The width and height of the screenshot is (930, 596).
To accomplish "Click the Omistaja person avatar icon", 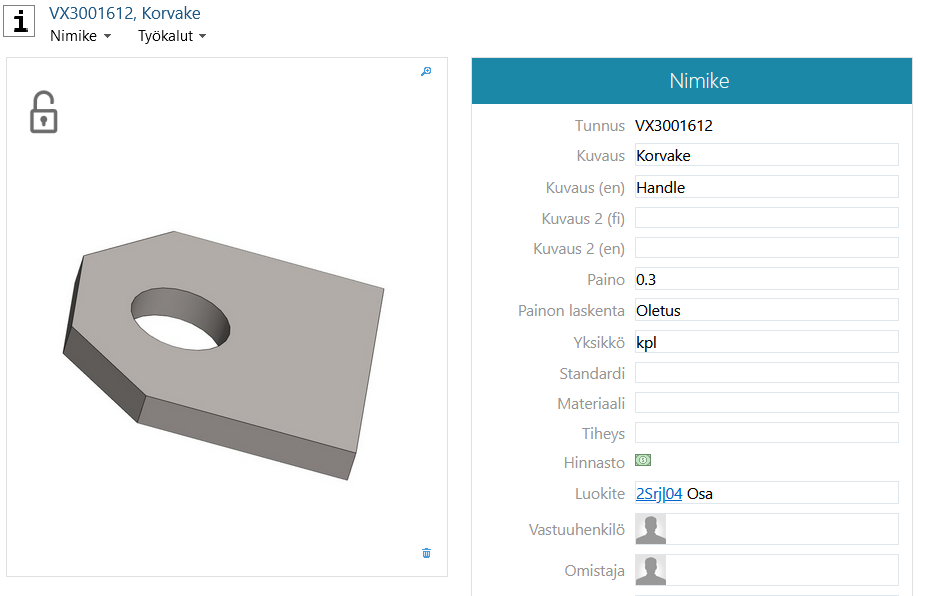I will pyautogui.click(x=651, y=570).
